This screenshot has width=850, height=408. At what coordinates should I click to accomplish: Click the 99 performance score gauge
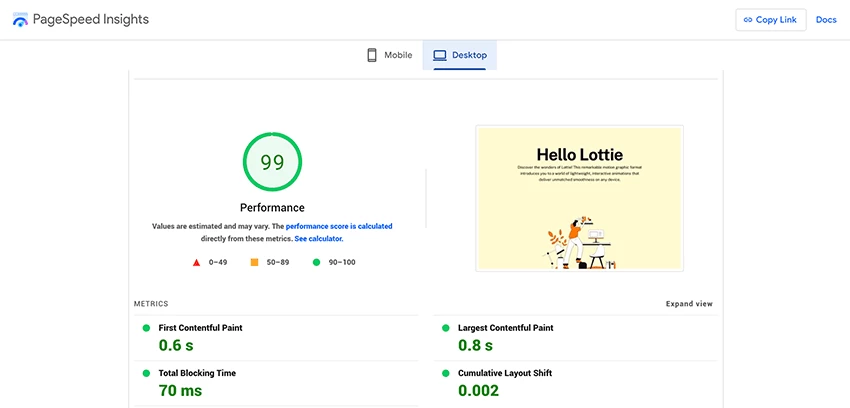click(x=272, y=162)
